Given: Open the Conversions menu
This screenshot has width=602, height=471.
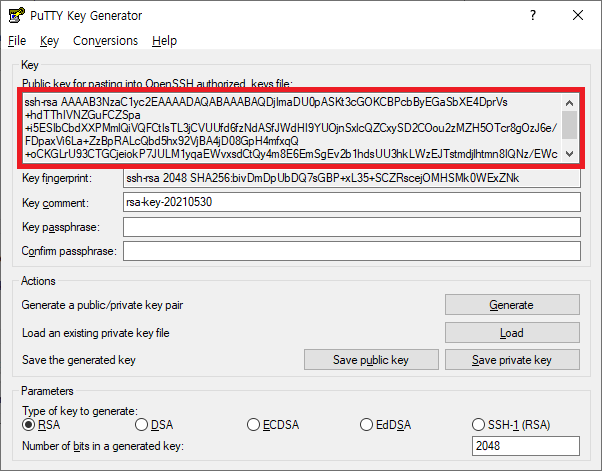Looking at the screenshot, I should point(105,41).
